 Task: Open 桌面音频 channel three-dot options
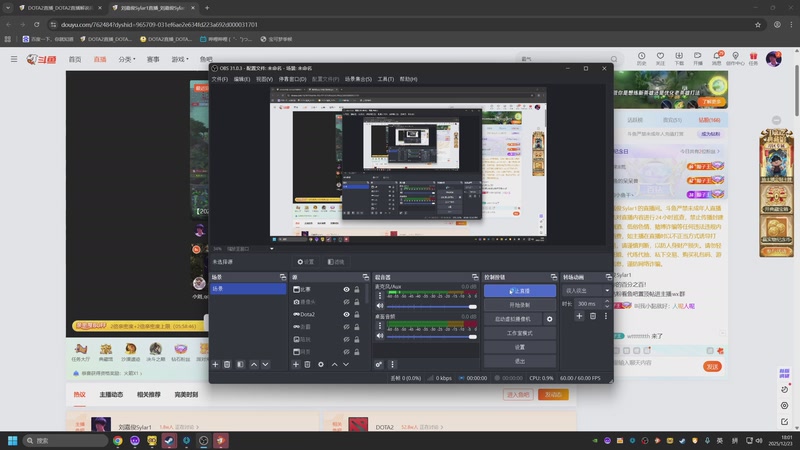click(x=380, y=326)
